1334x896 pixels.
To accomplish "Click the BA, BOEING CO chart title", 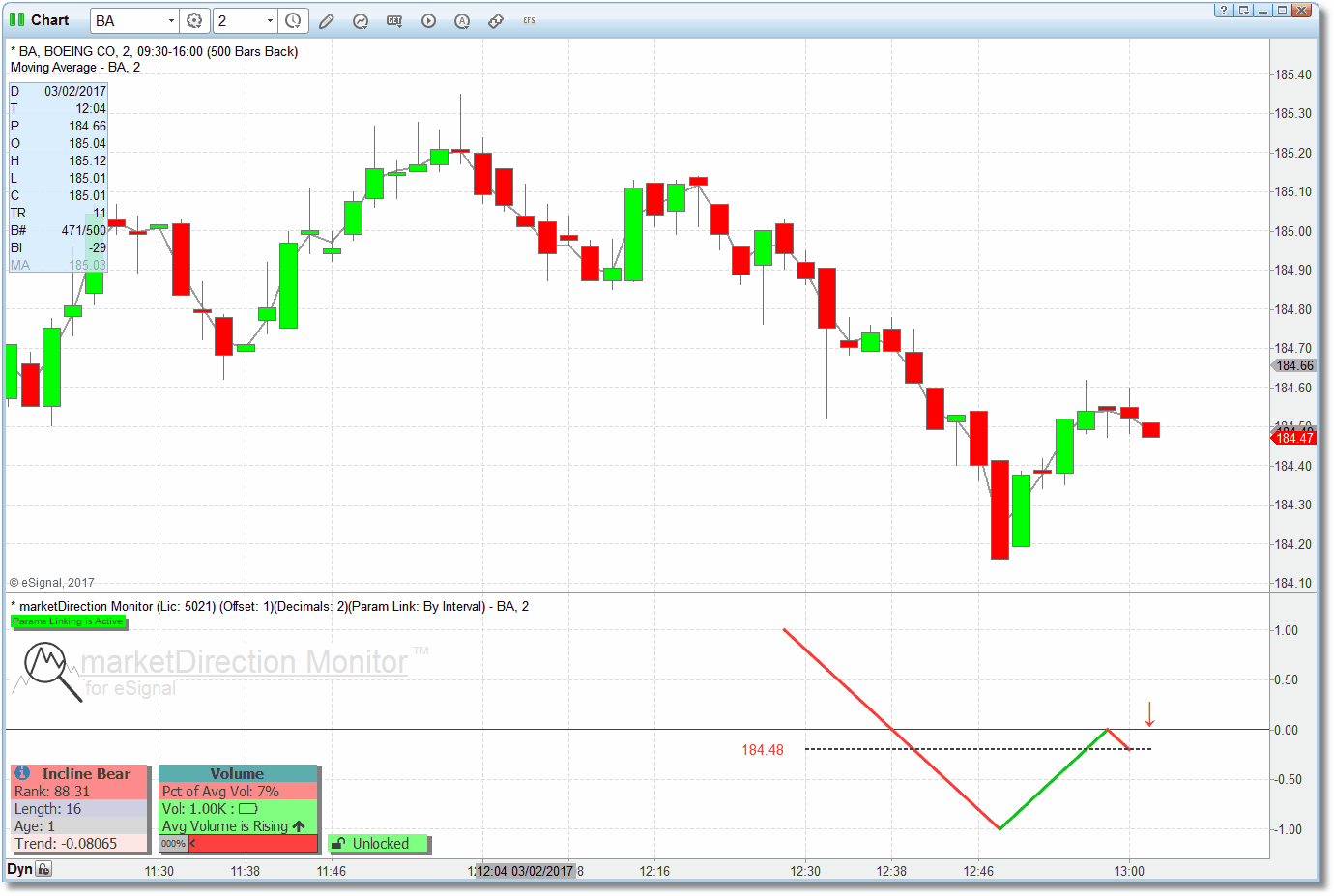I will [x=154, y=51].
